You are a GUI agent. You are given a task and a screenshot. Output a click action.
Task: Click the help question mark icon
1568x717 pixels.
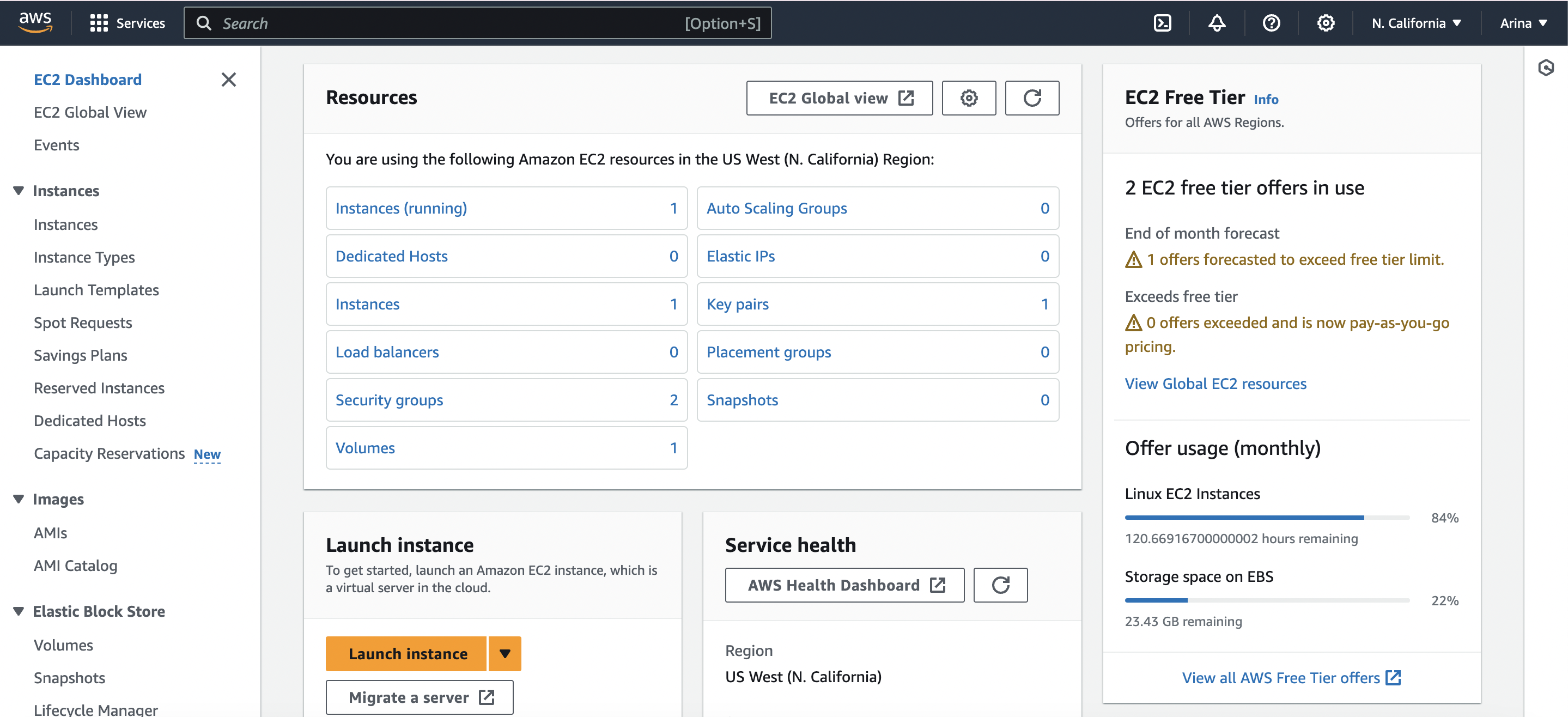pos(1271,23)
